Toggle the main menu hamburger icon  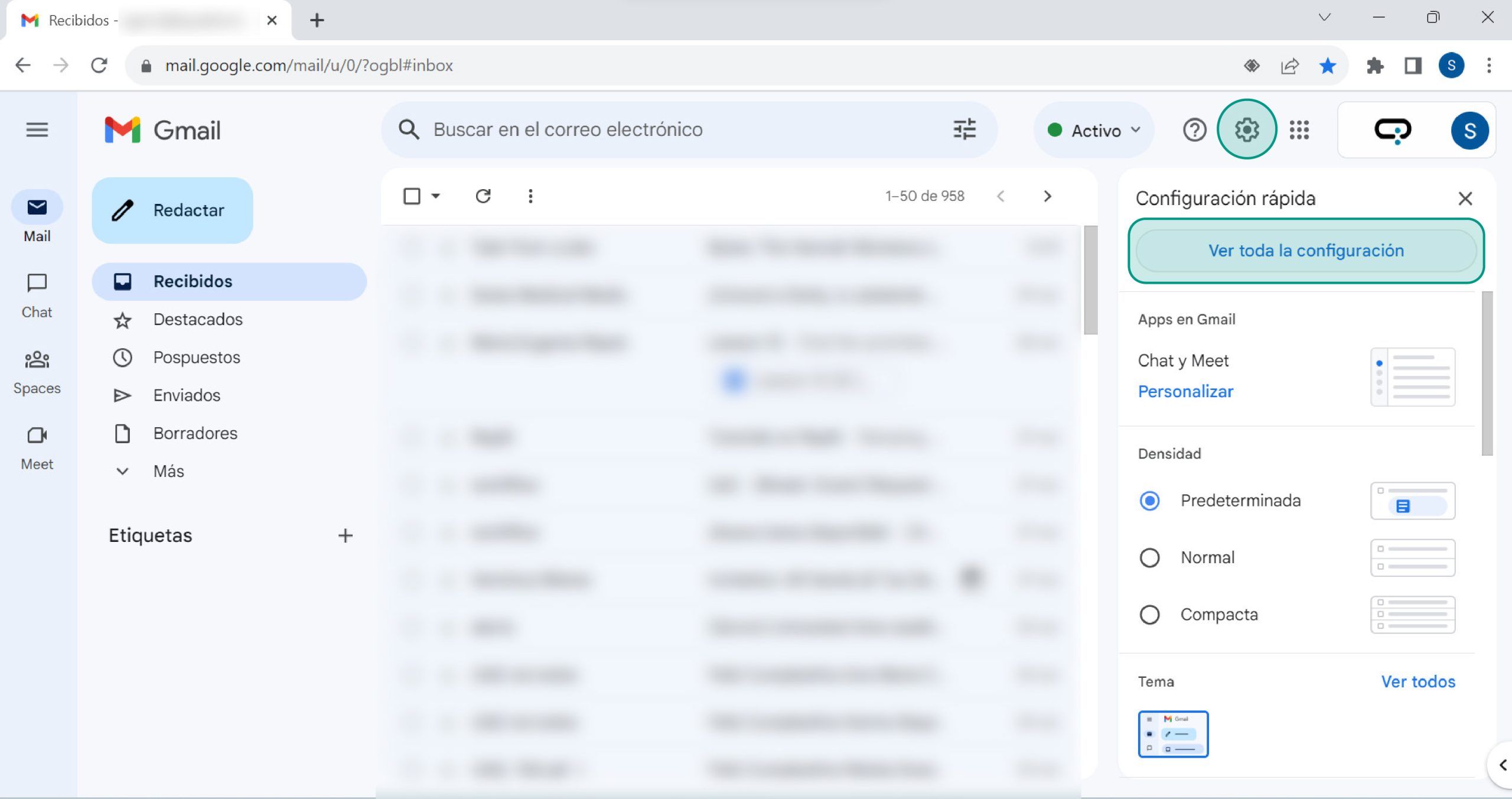[37, 129]
